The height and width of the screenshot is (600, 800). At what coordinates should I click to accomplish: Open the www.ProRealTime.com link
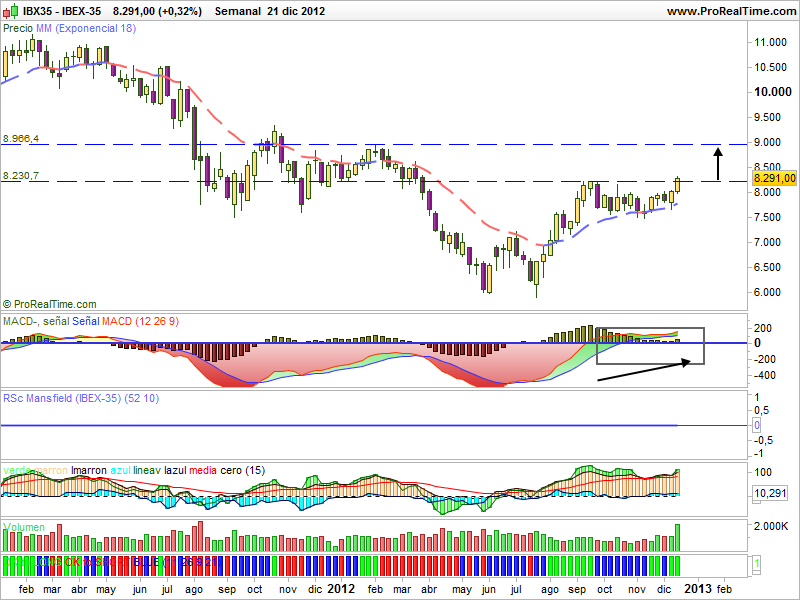729,11
